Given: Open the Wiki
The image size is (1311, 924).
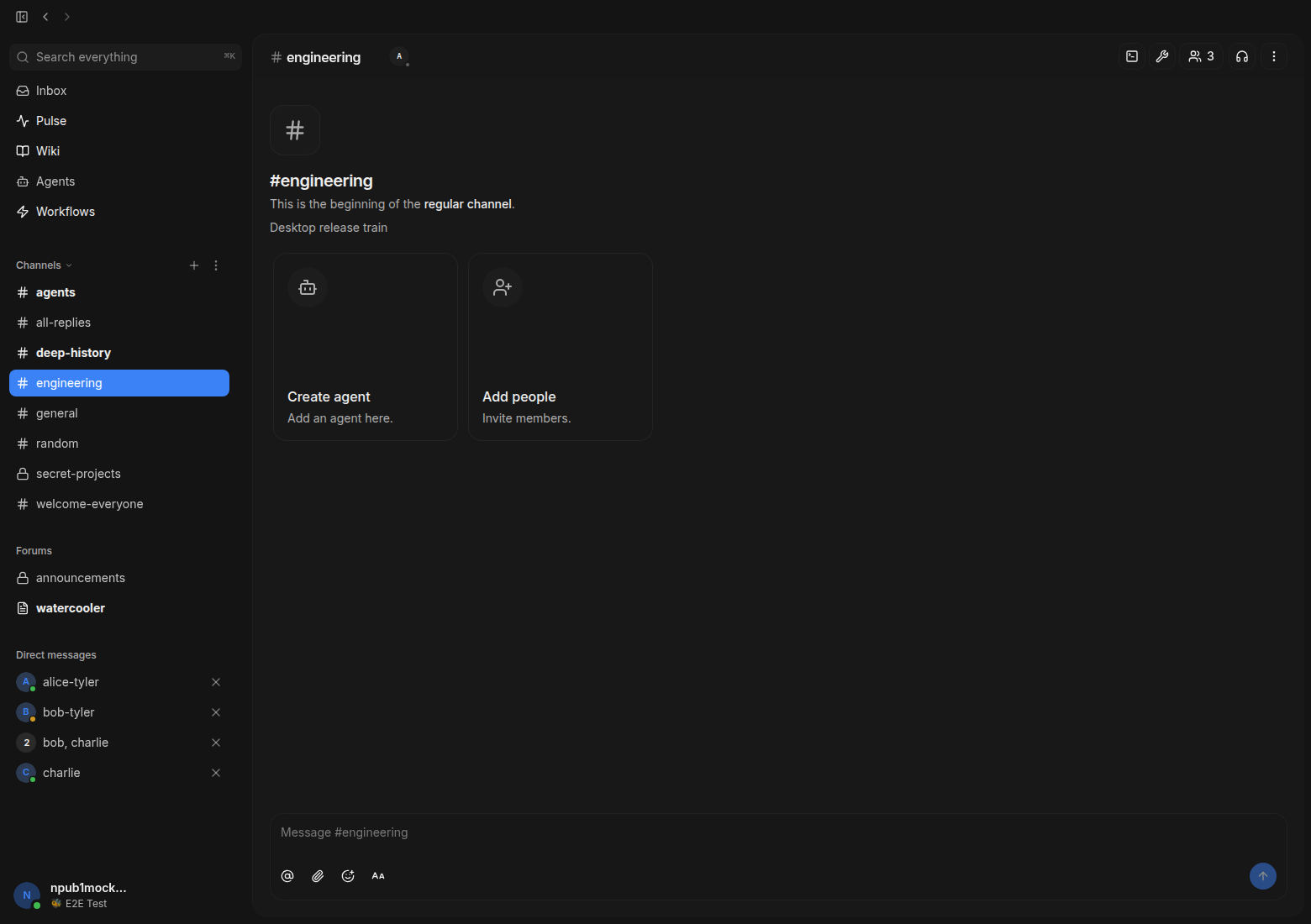Looking at the screenshot, I should pos(119,151).
